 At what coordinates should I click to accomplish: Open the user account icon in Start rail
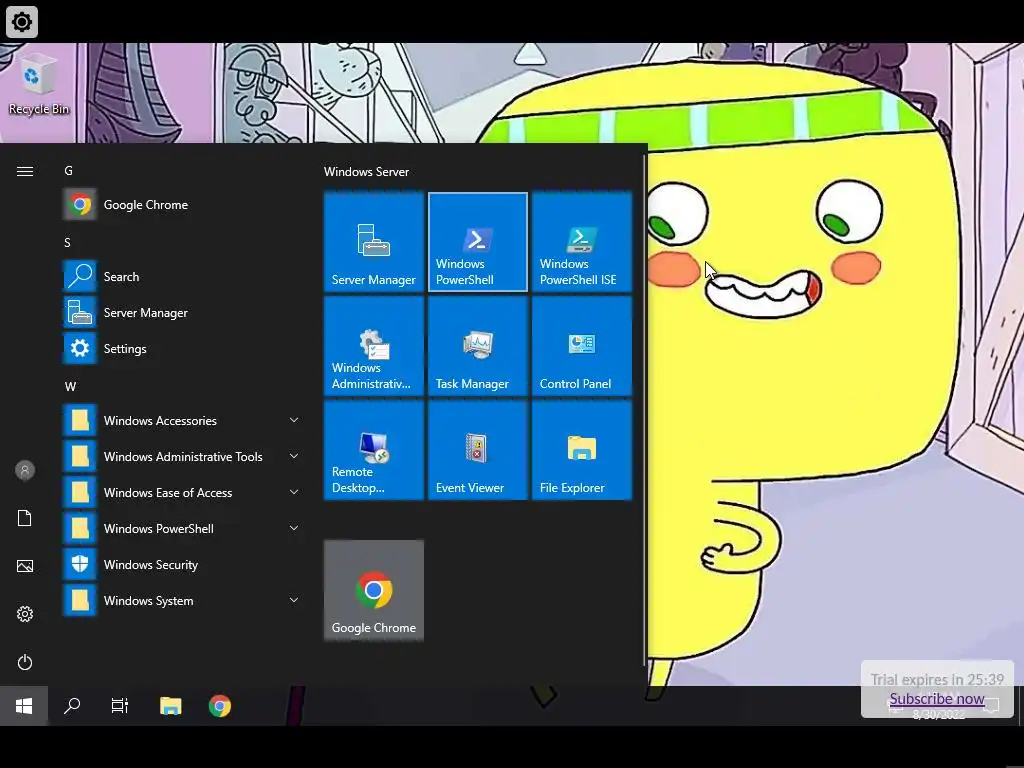coord(25,470)
